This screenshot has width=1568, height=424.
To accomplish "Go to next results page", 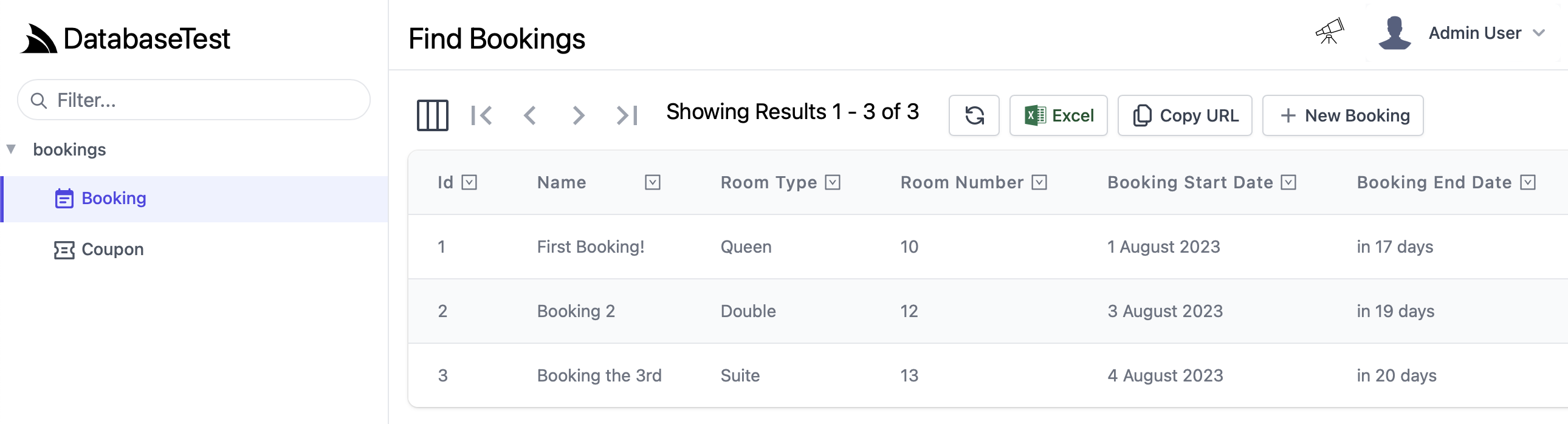I will point(578,115).
